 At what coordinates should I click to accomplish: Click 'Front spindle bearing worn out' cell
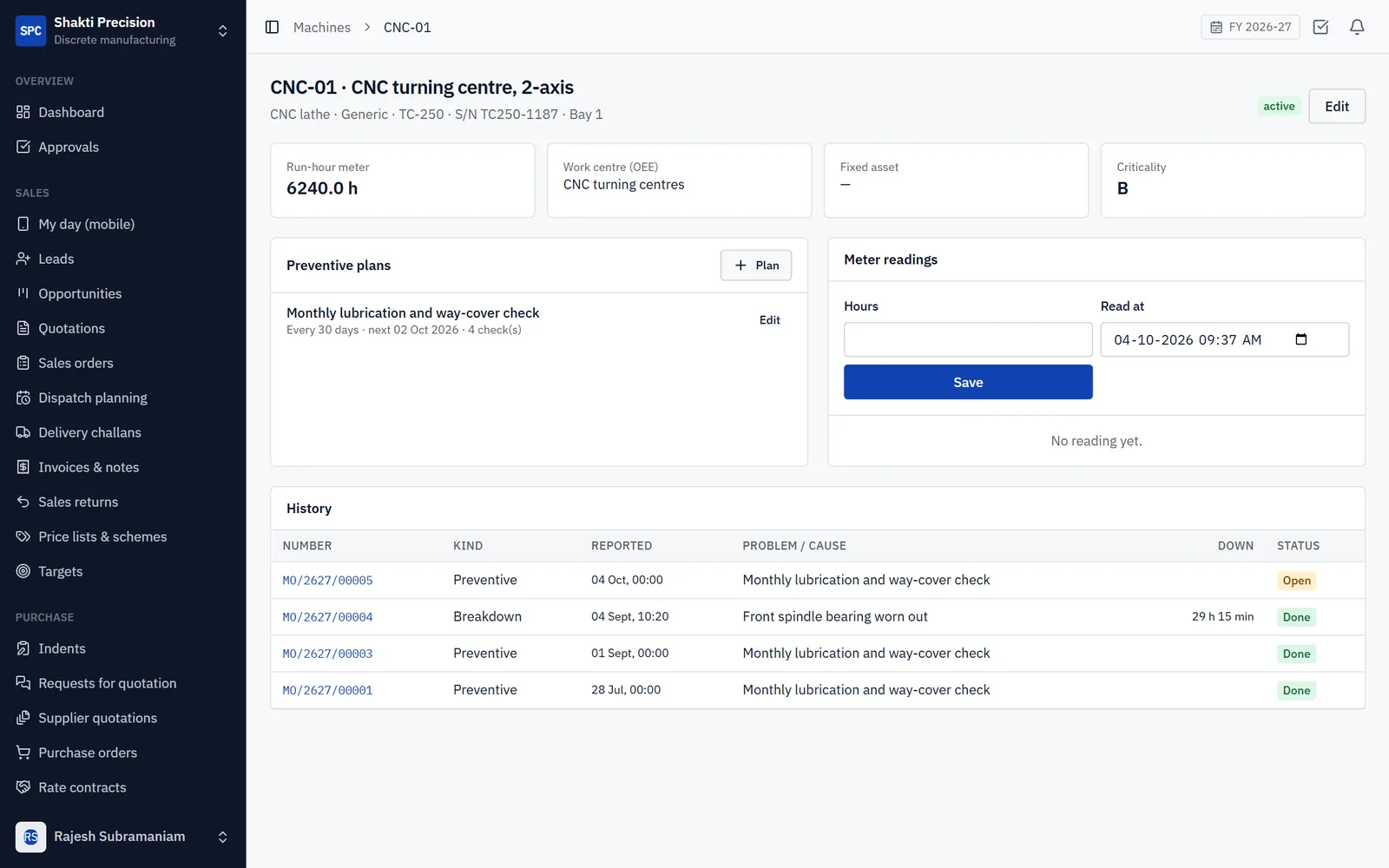pyautogui.click(x=835, y=616)
